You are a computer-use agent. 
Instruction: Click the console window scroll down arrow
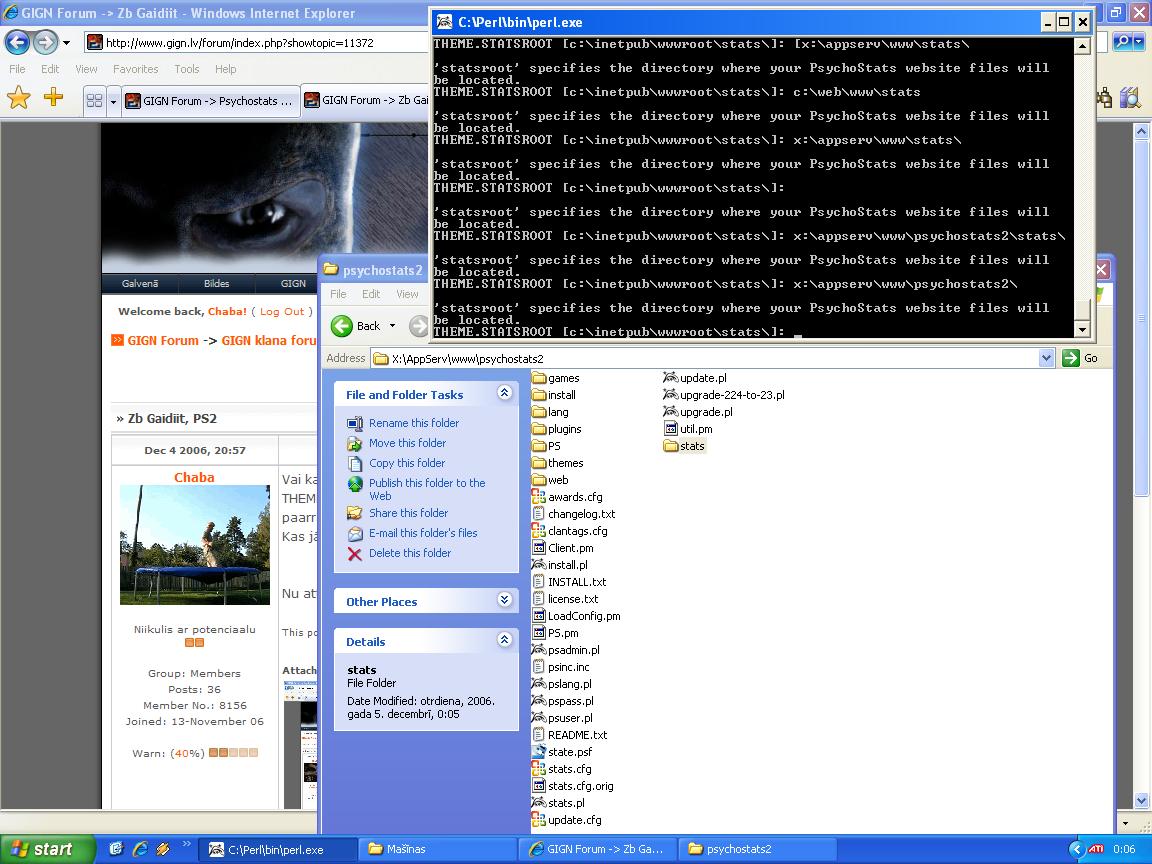[1081, 329]
